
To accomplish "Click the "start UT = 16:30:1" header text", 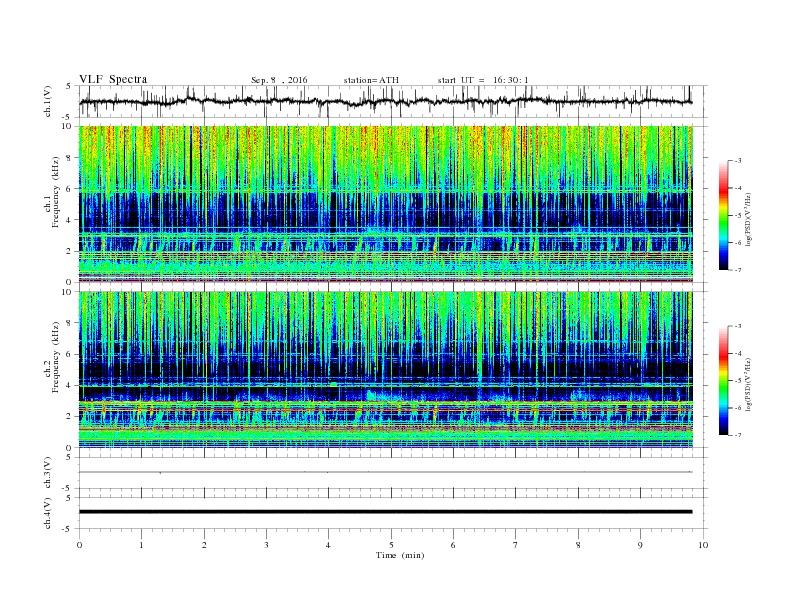I will click(x=483, y=80).
